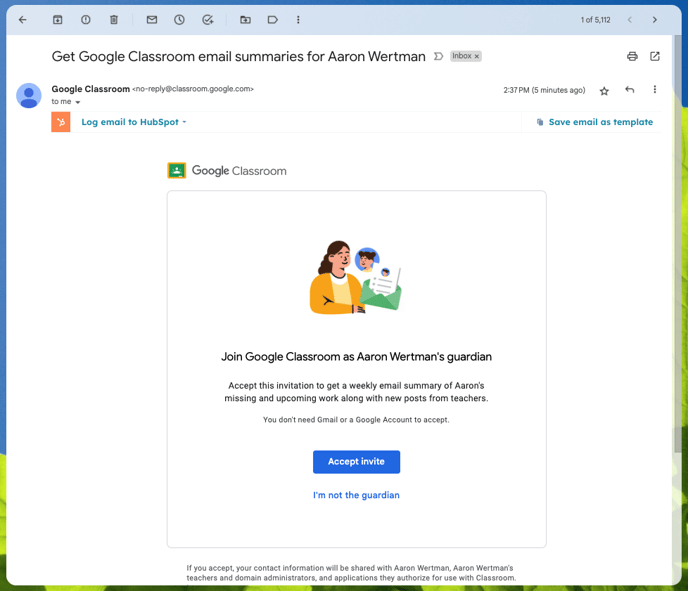Toggle importance marker next to subject
Screen dimensions: 688x591
point(438,56)
